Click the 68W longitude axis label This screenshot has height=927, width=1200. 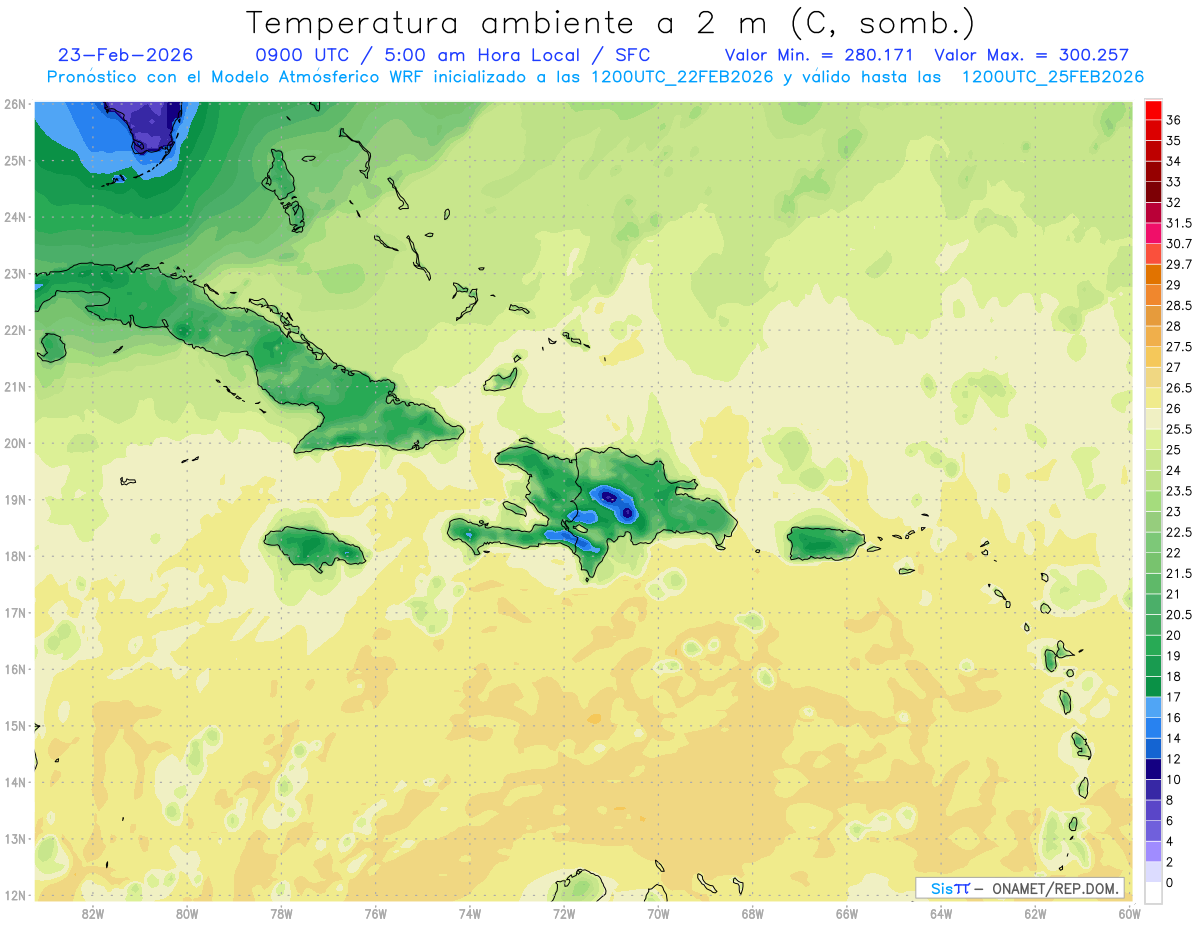(753, 914)
